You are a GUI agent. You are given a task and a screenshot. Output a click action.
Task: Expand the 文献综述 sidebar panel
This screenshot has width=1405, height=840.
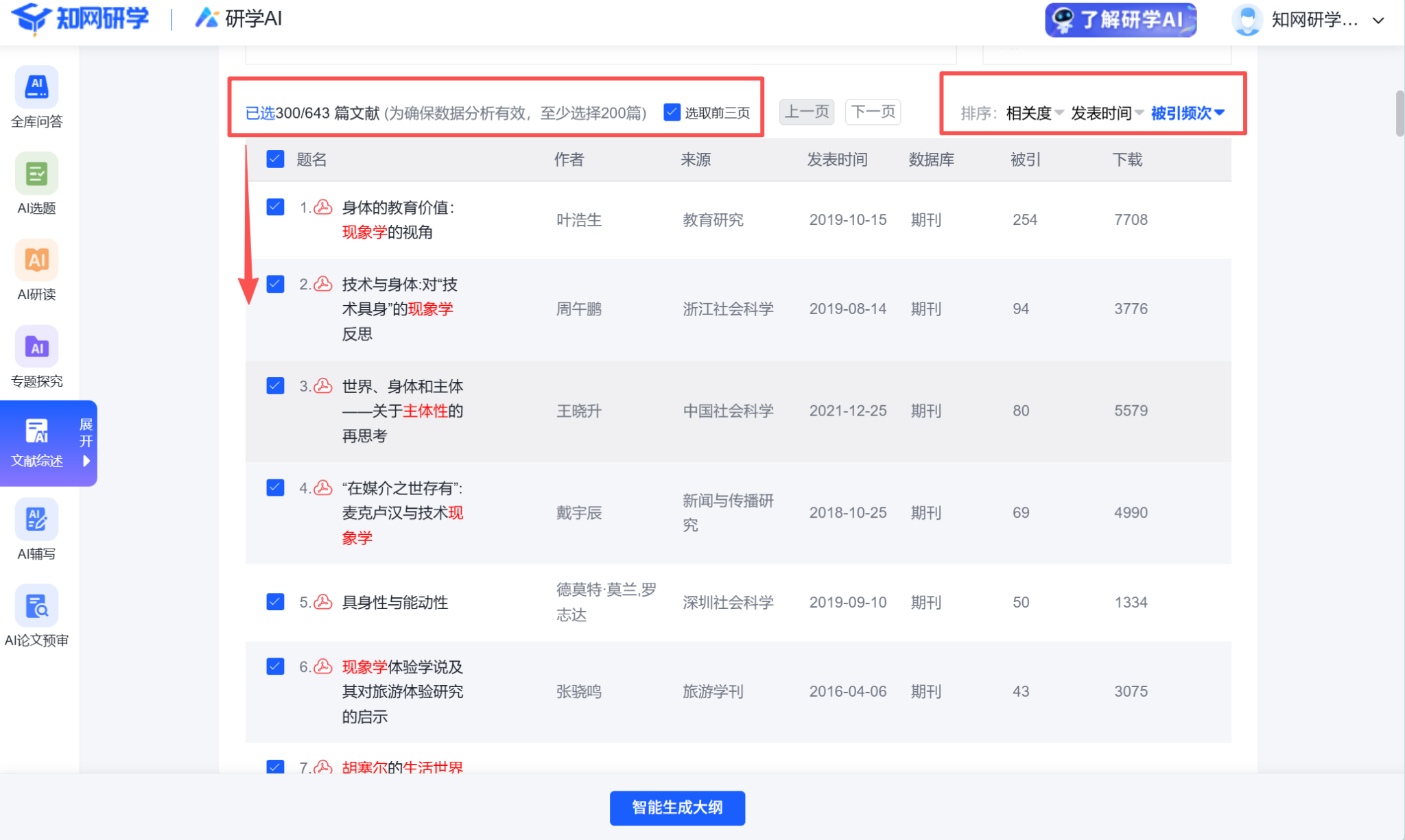[x=86, y=442]
